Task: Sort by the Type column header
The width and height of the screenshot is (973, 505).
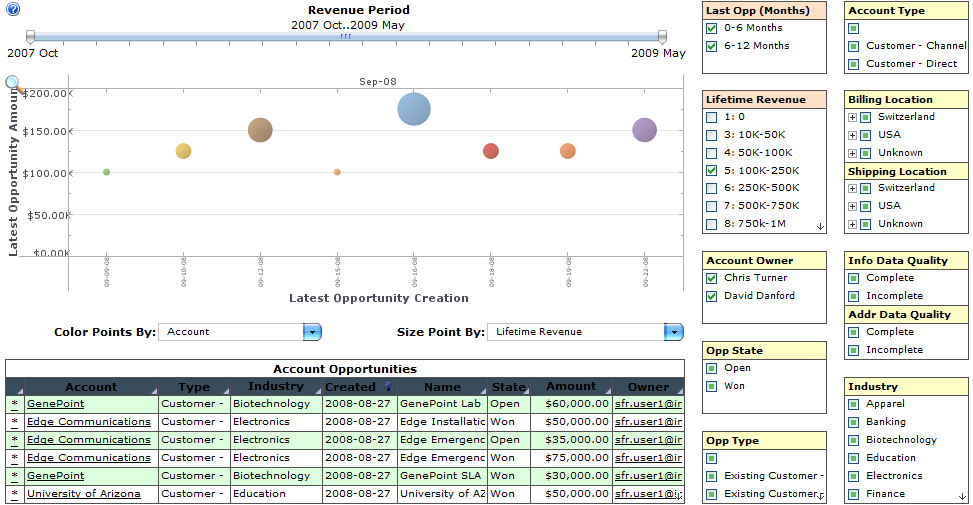Action: click(194, 387)
